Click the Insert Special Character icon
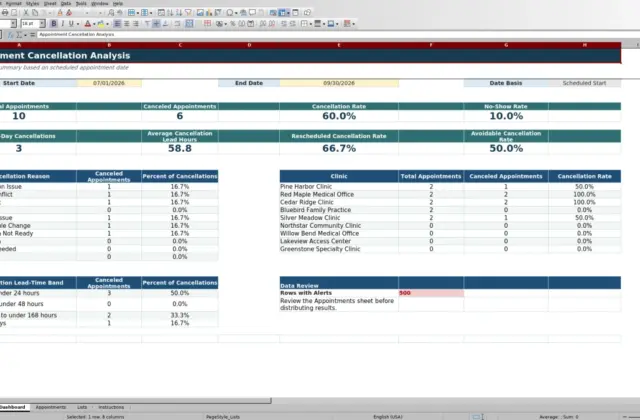 (230, 13)
